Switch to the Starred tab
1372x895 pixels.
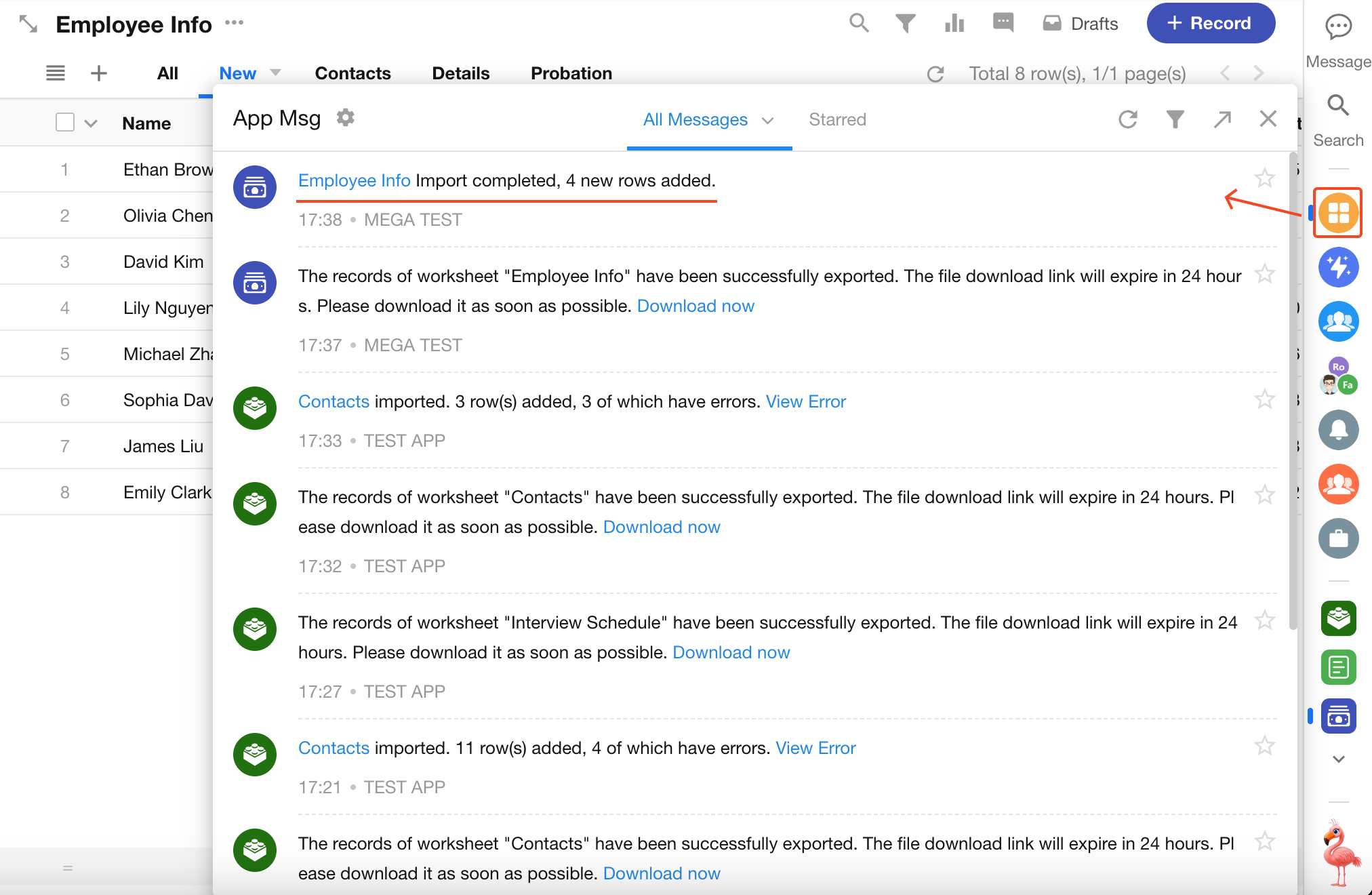tap(837, 119)
